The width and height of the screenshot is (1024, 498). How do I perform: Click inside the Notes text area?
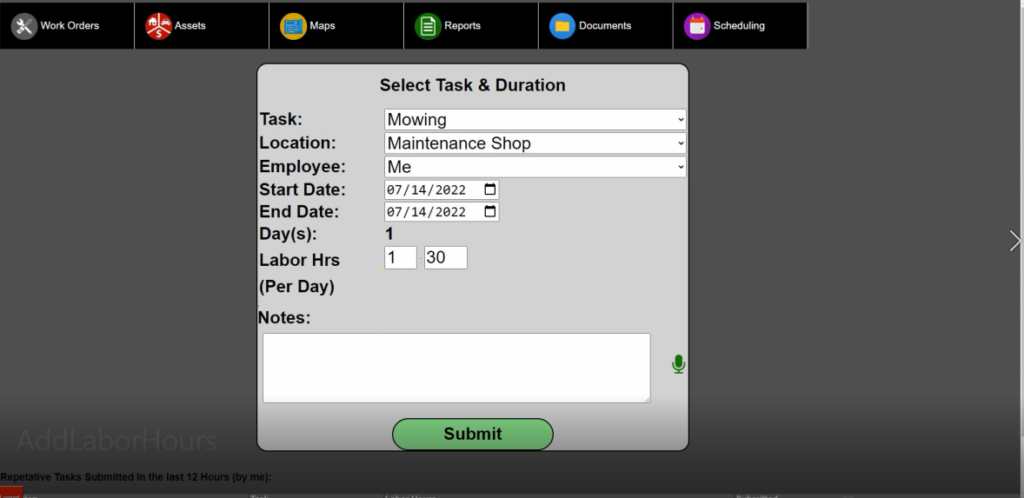click(x=456, y=367)
